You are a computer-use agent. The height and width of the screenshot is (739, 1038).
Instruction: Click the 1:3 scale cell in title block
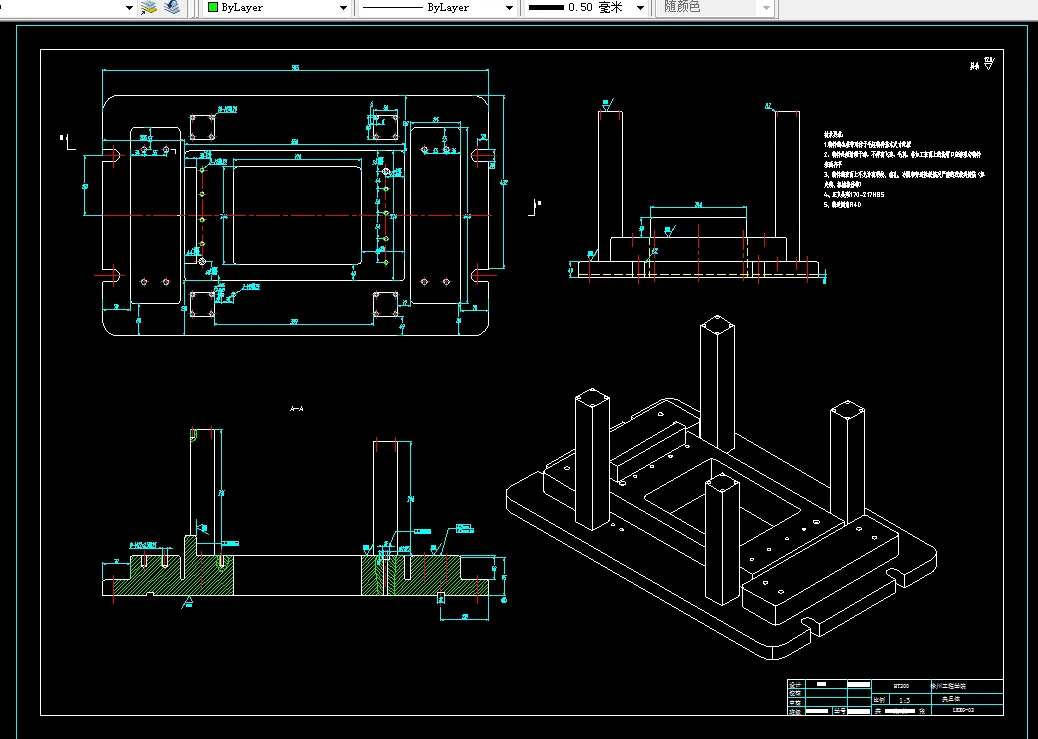coord(903,701)
